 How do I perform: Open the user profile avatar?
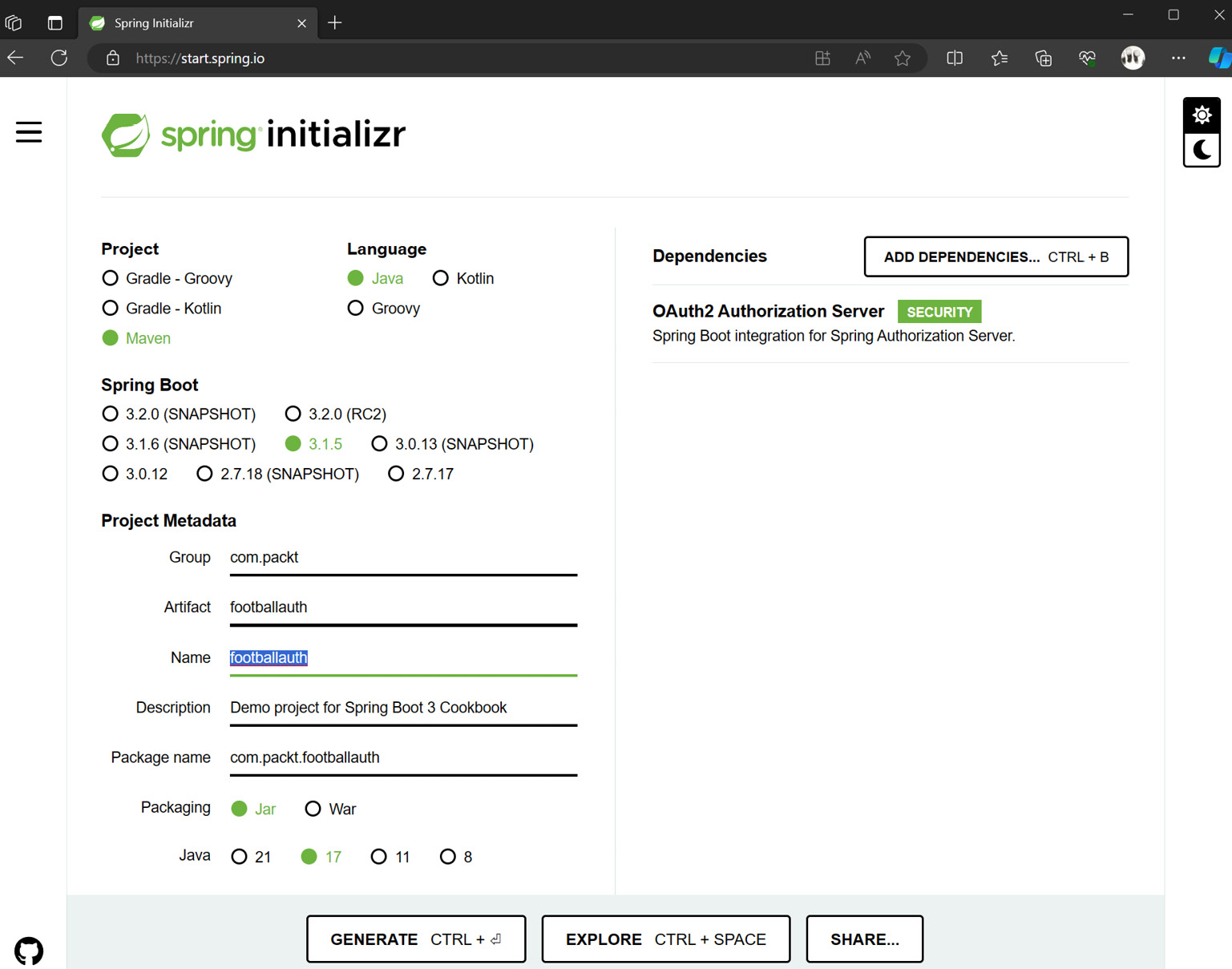[x=1133, y=58]
